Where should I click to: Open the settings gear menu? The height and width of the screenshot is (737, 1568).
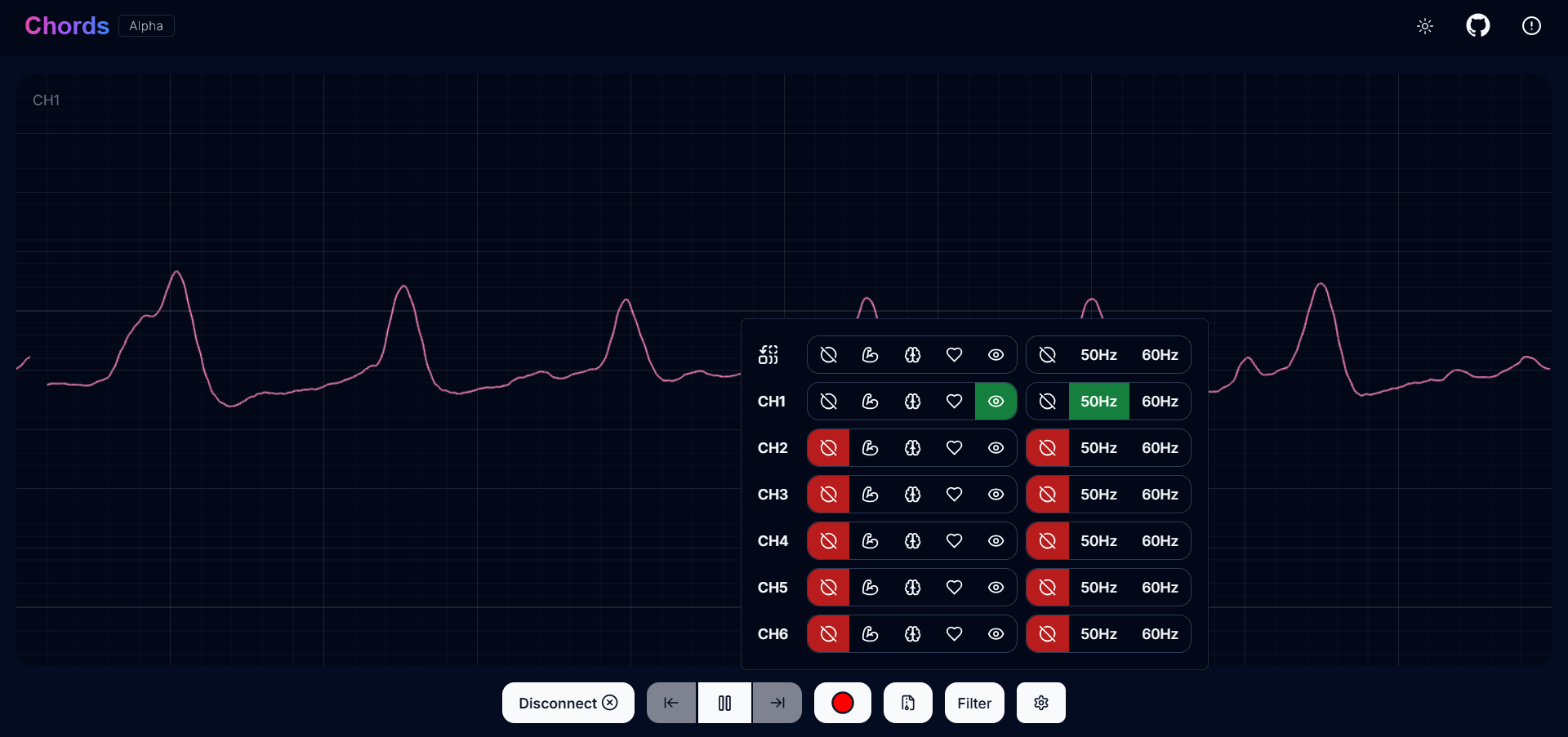pos(1040,702)
